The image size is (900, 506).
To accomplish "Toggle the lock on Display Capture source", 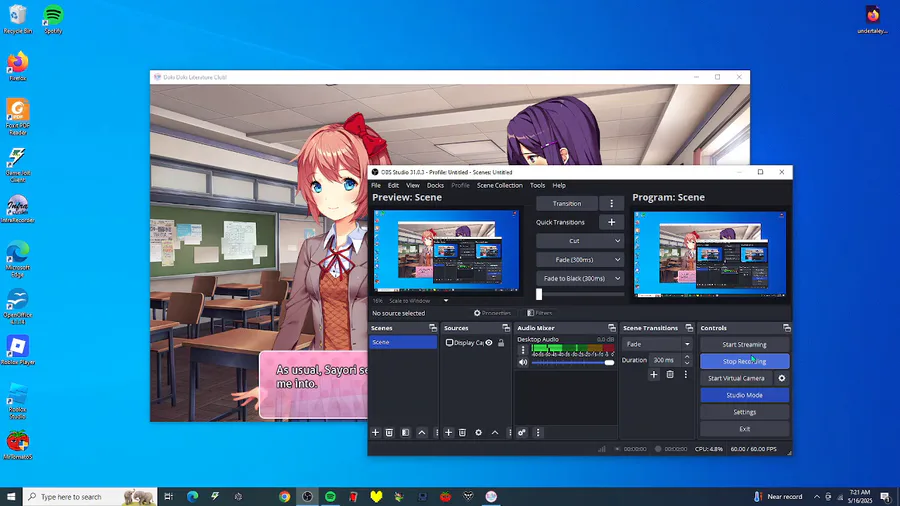I will [501, 342].
